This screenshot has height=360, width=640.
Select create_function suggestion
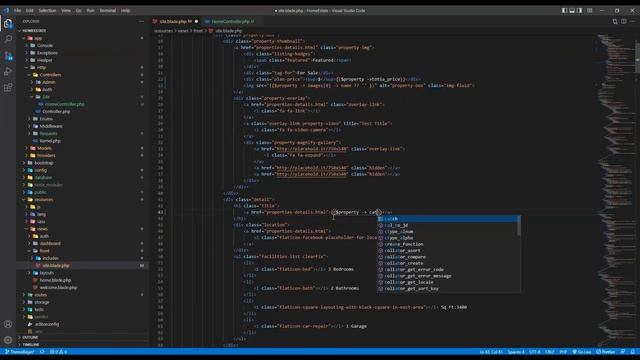click(x=448, y=244)
